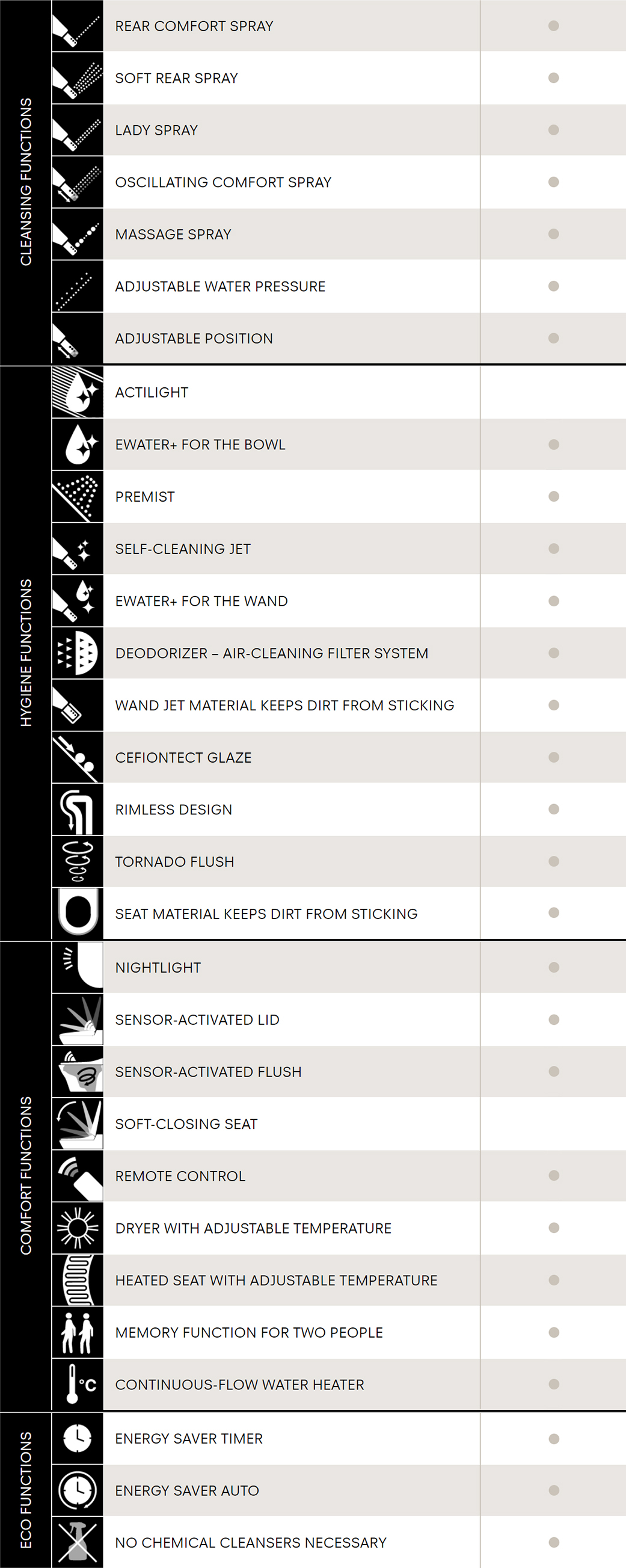Click the Rear Comfort Spray nozzle icon
This screenshot has width=626, height=1568.
[77, 26]
